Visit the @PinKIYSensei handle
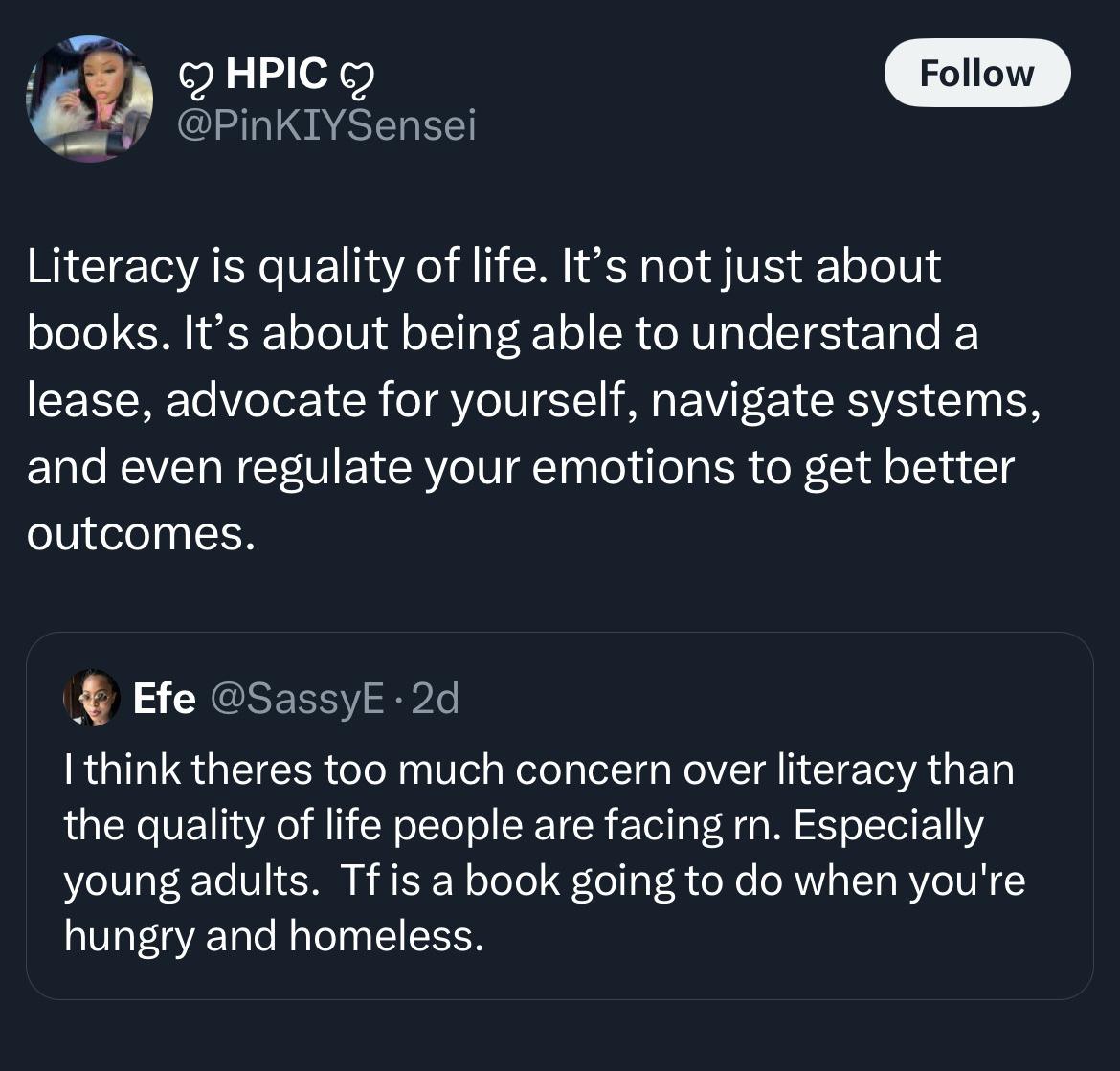Viewport: 1120px width, 1071px height. coord(326,125)
